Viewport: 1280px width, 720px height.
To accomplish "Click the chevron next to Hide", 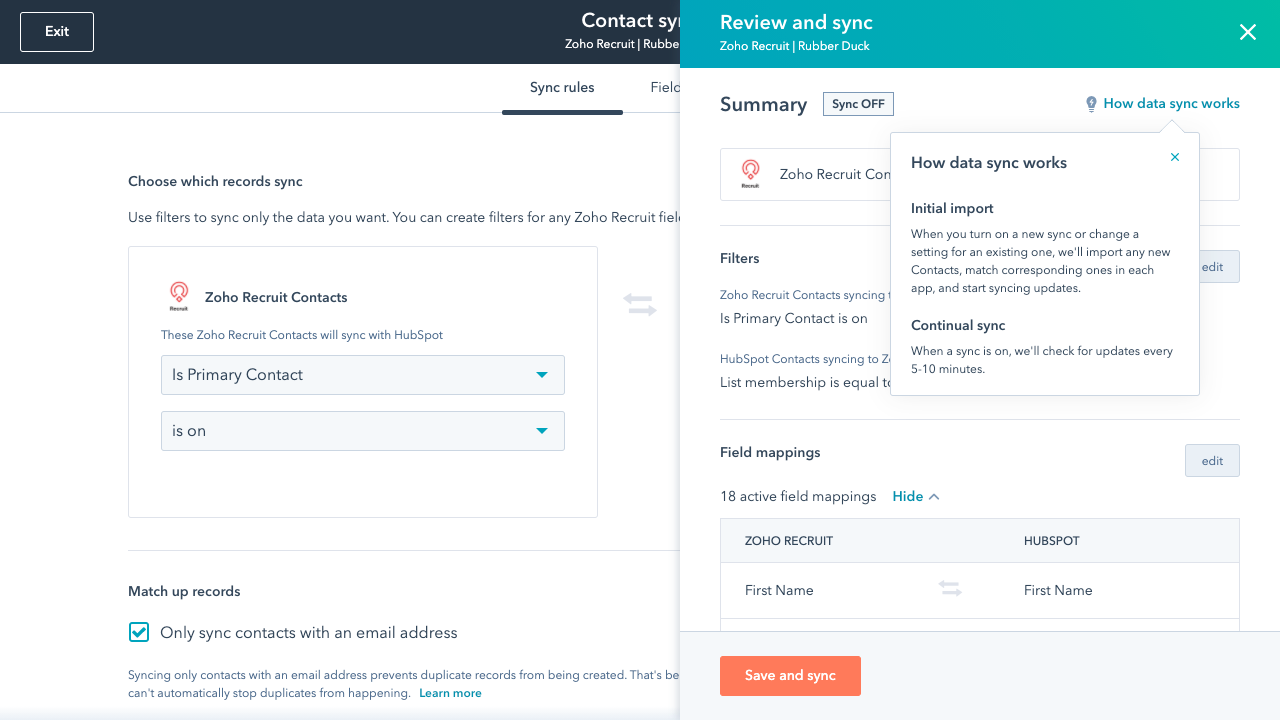I will click(x=934, y=497).
